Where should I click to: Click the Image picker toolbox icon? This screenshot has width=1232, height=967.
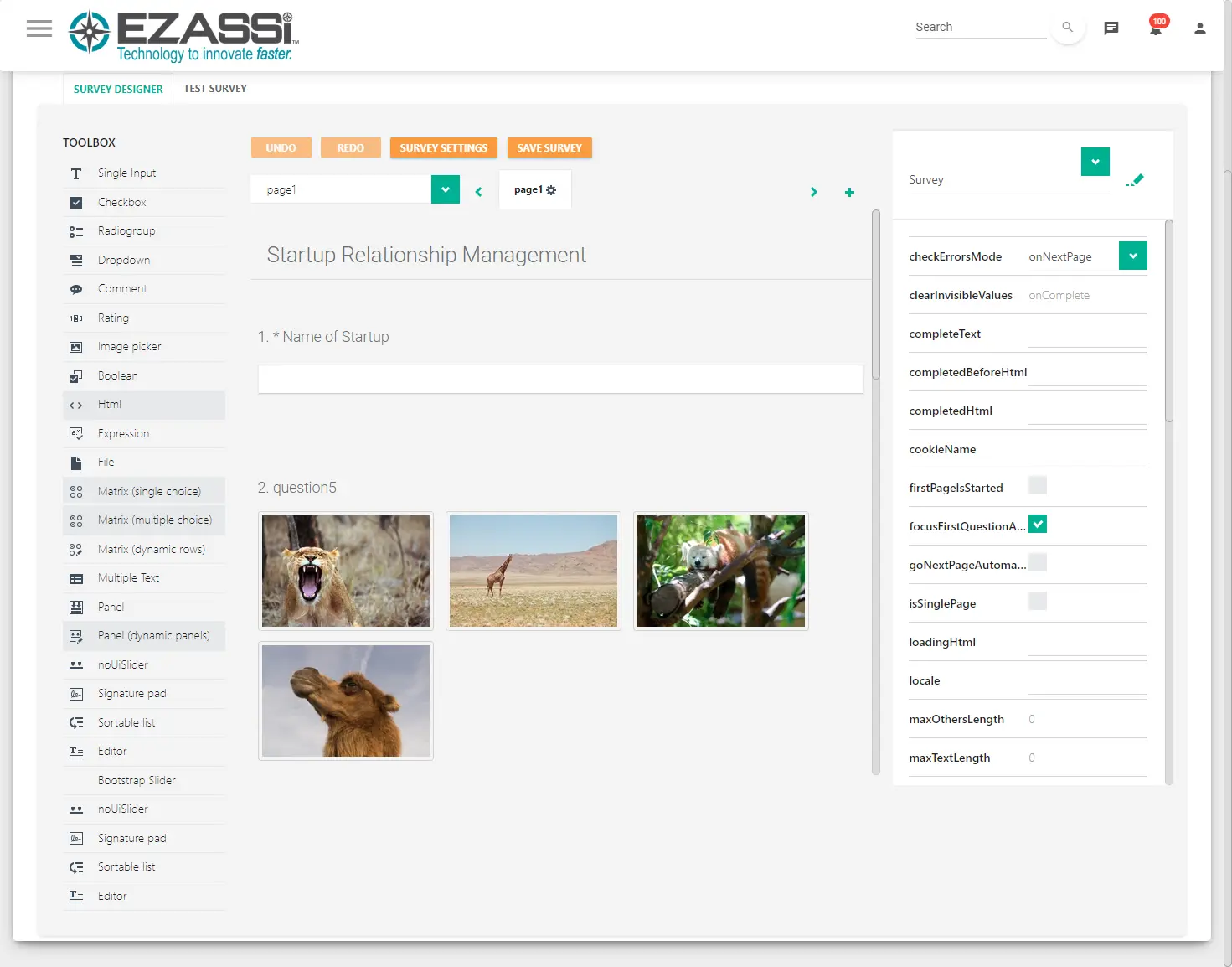[76, 347]
